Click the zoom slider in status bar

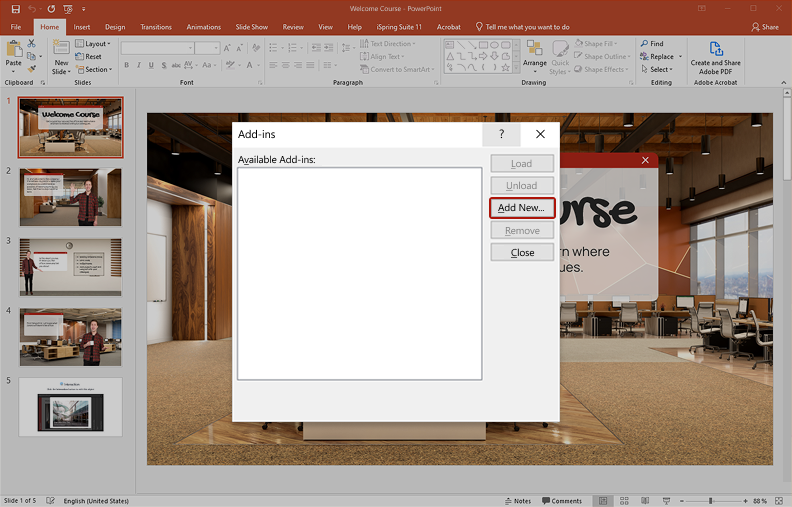pyautogui.click(x=711, y=500)
